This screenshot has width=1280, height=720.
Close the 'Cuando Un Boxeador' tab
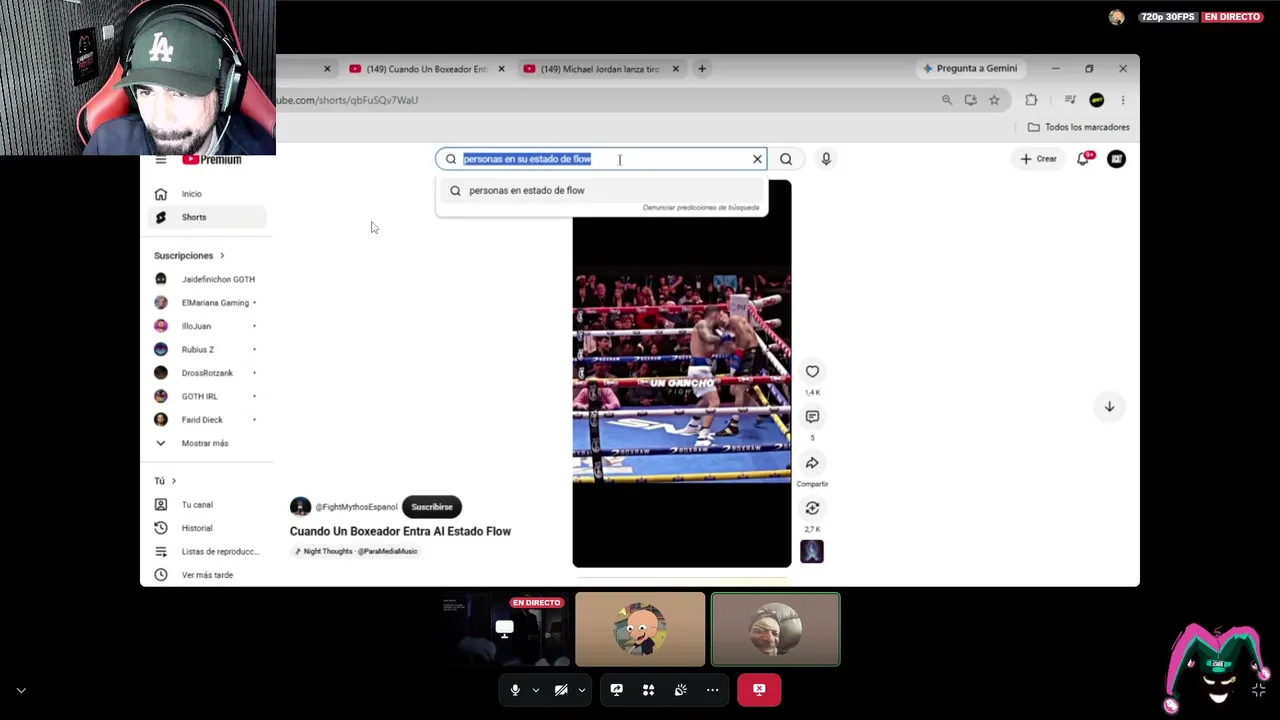pyautogui.click(x=501, y=69)
